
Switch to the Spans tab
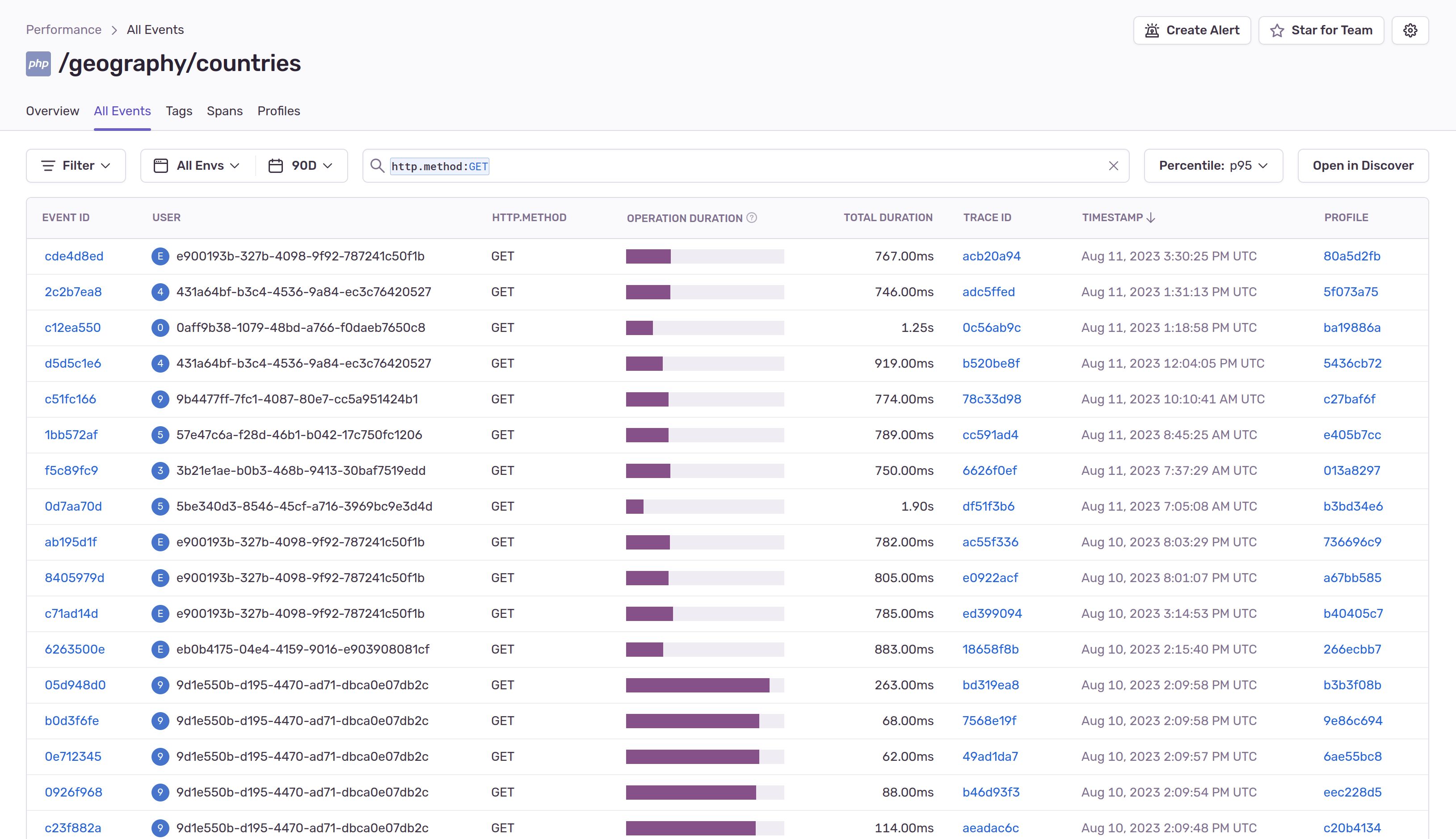[x=224, y=111]
